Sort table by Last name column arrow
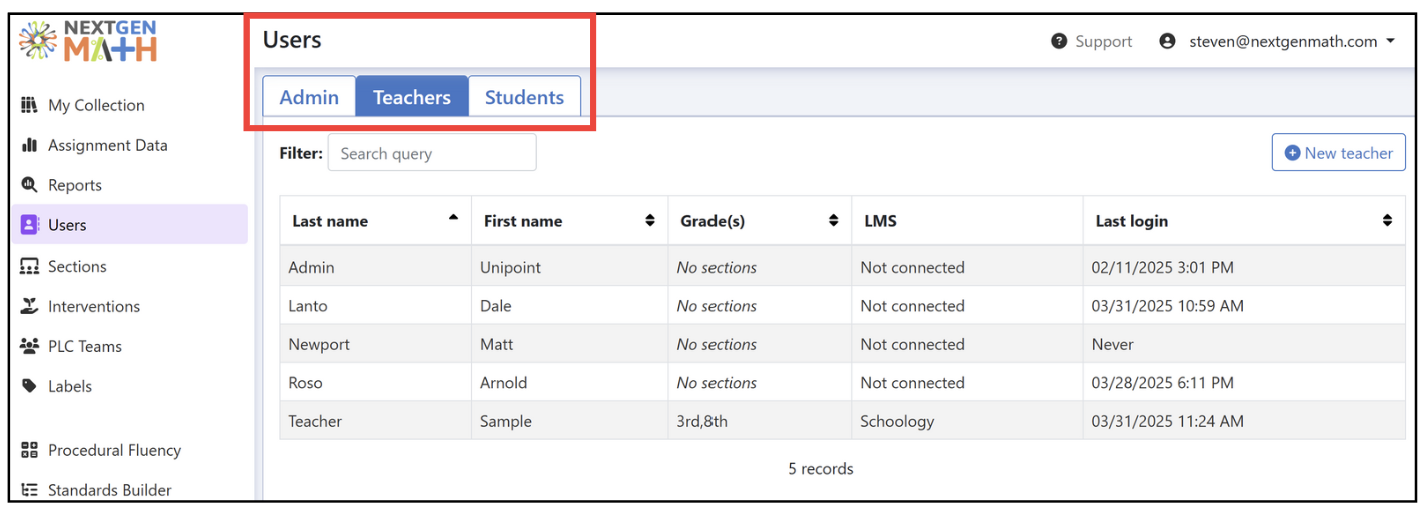 [453, 218]
